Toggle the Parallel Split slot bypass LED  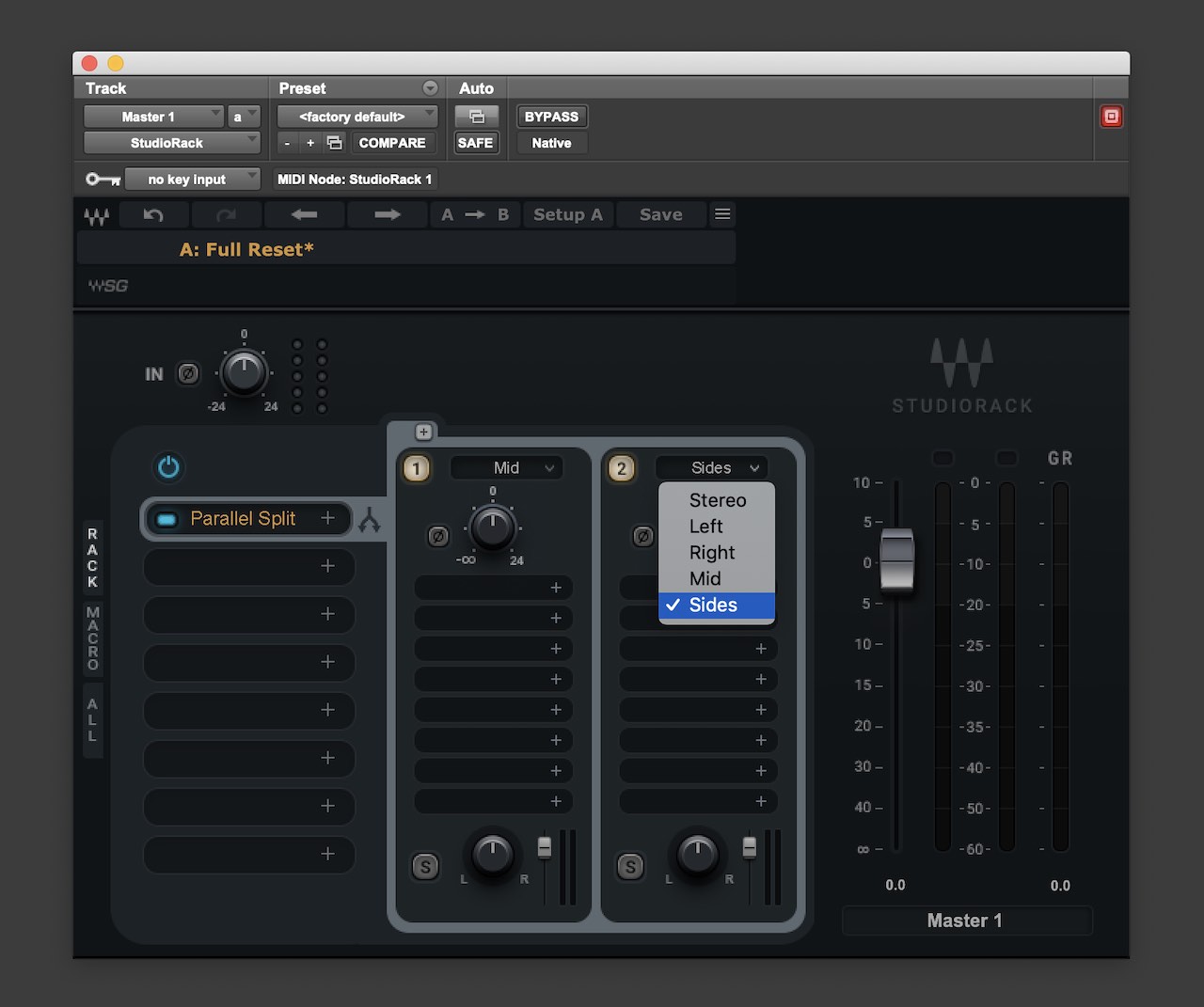coord(166,519)
